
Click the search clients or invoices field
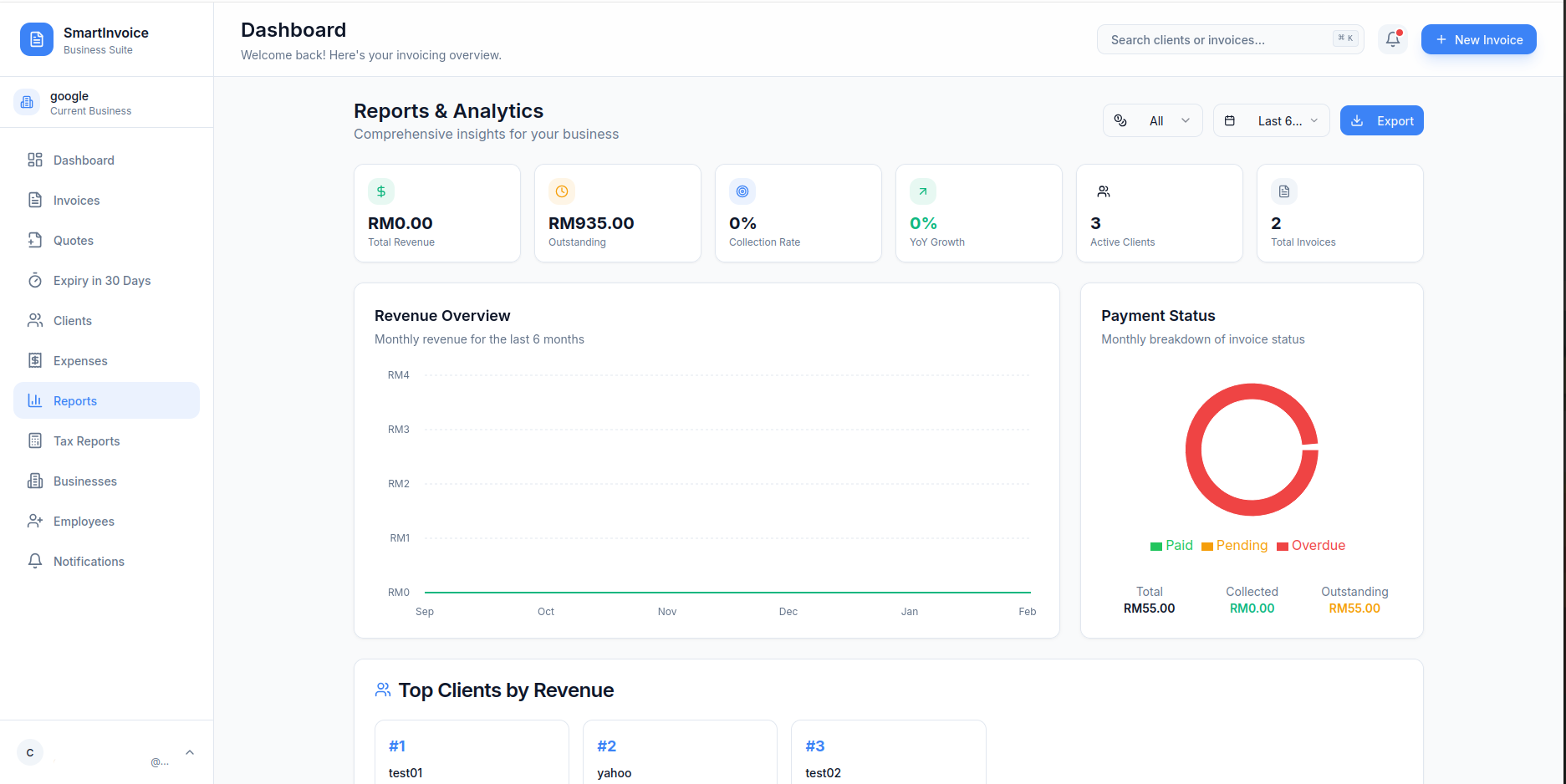[1230, 39]
